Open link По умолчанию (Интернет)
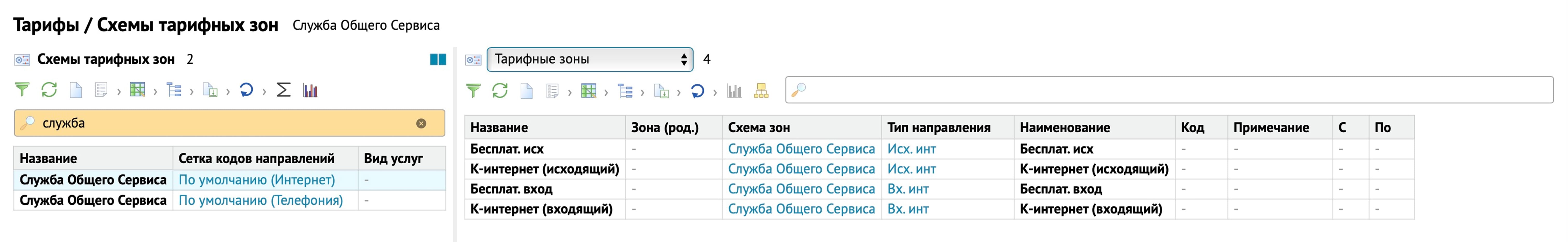Viewport: 1568px width, 242px height. [257, 180]
